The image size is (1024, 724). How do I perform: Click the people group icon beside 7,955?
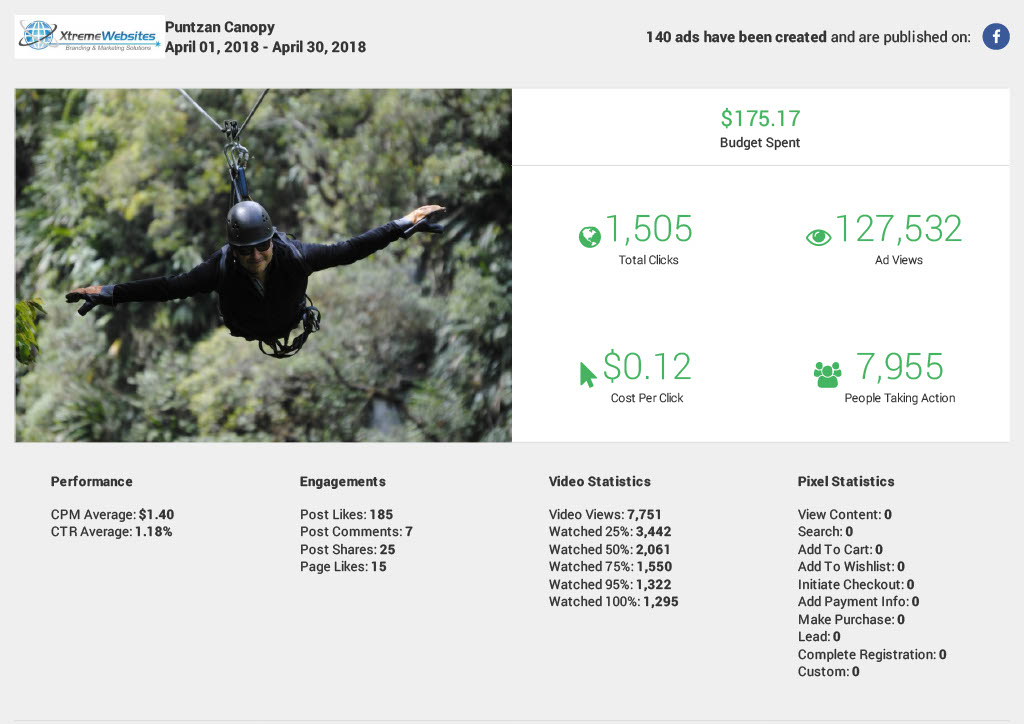(827, 374)
